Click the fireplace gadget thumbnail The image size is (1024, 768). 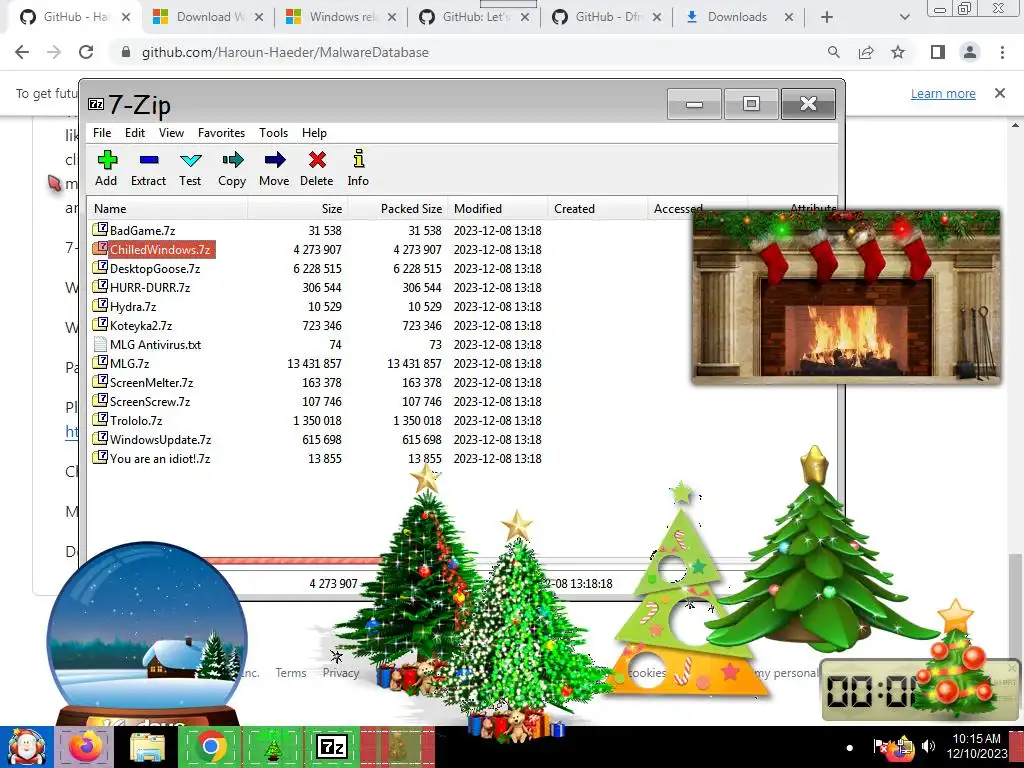coord(846,297)
